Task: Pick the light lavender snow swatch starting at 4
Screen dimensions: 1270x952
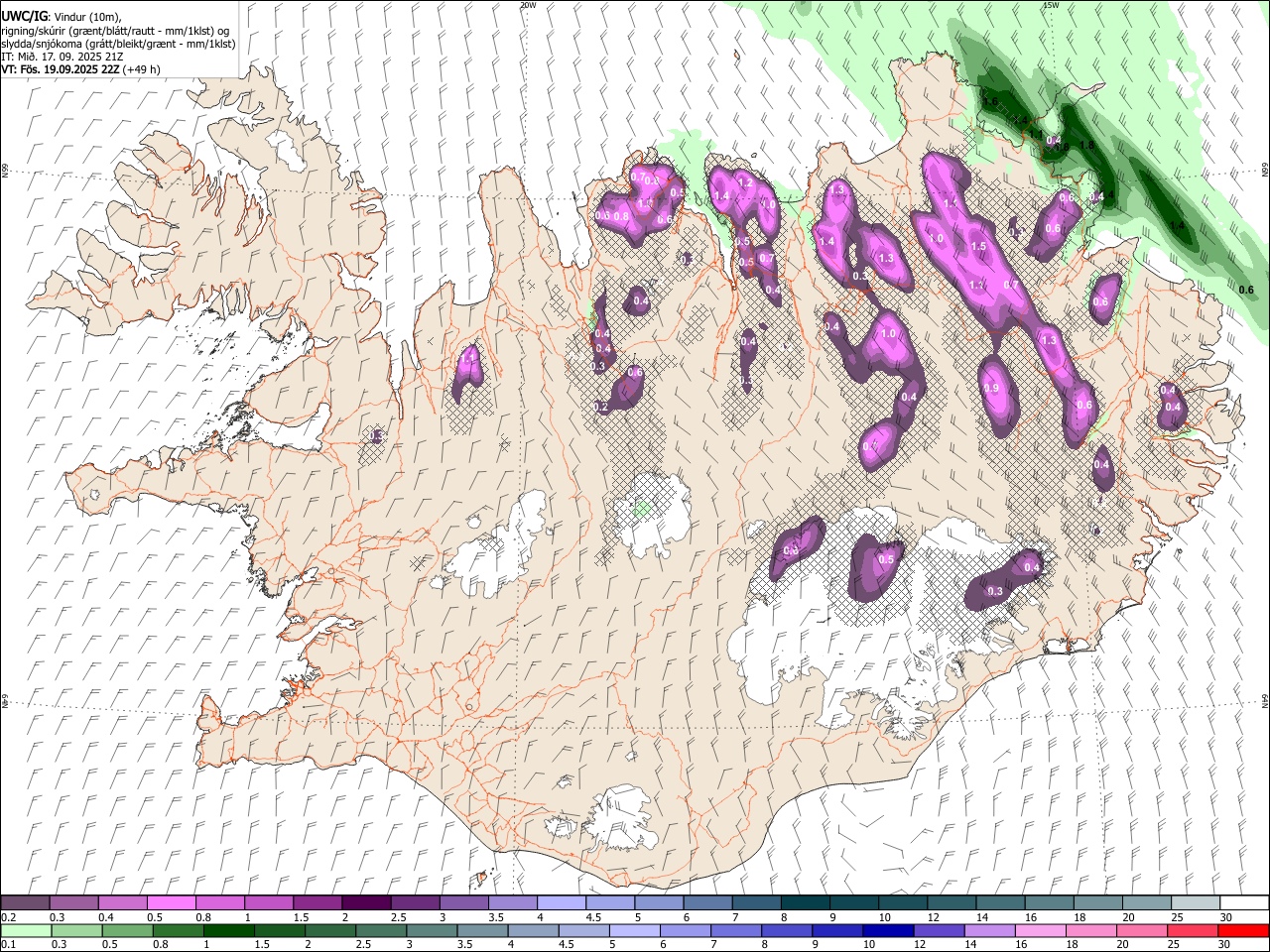Action: coord(561,903)
